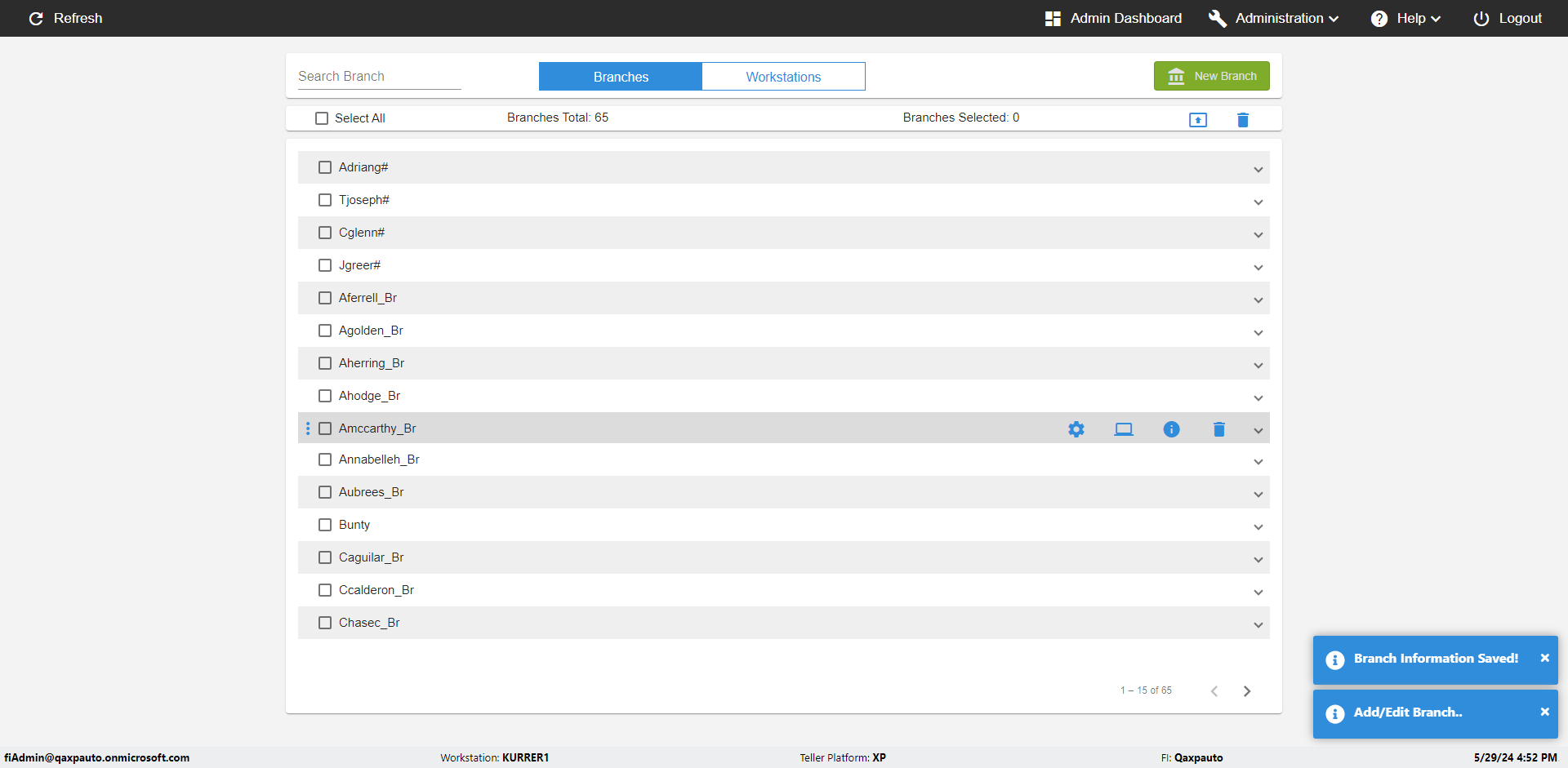Expand the Annabelleh_Br row chevron
This screenshot has height=768, width=1568.
pyautogui.click(x=1258, y=462)
